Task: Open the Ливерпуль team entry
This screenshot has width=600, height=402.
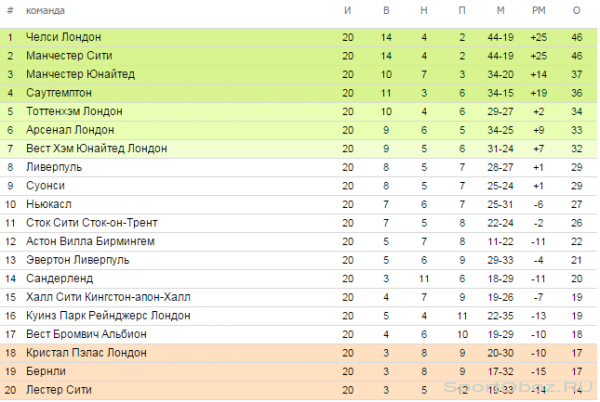Action: click(54, 167)
